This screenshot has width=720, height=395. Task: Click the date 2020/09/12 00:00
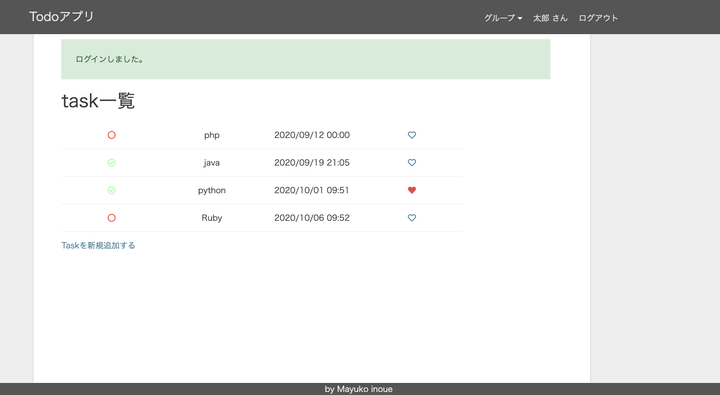312,135
